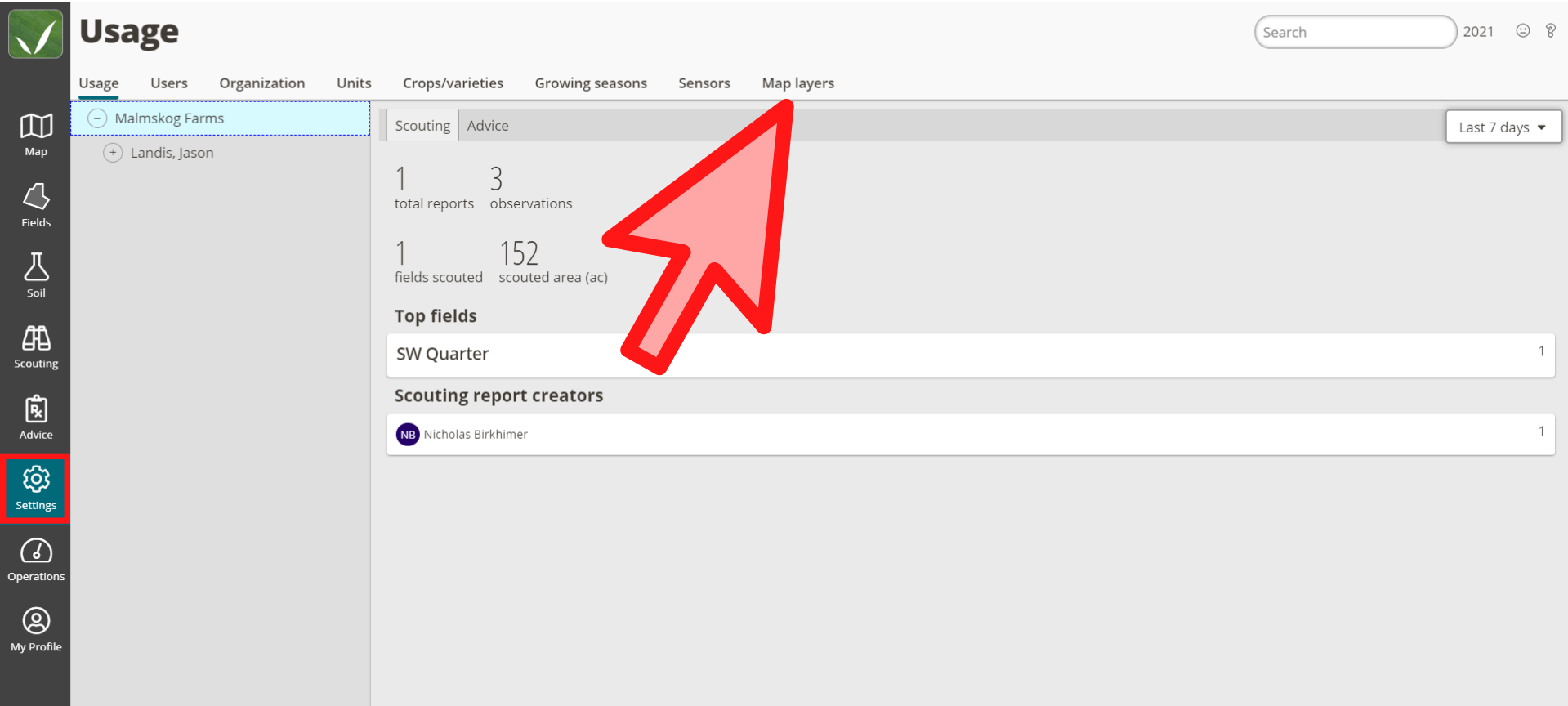This screenshot has height=706, width=1568.
Task: Switch to the Users tab
Action: pos(169,83)
